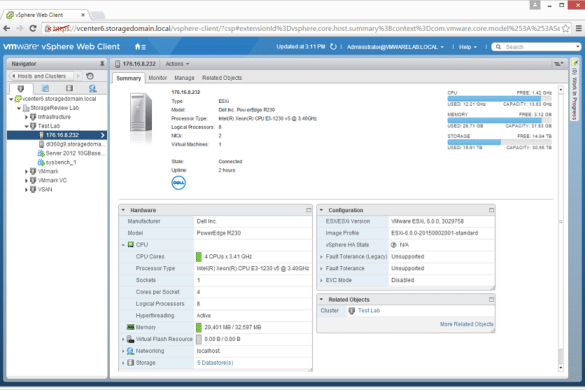
Task: Go back to Hosts and Clusters
Action: [42, 76]
